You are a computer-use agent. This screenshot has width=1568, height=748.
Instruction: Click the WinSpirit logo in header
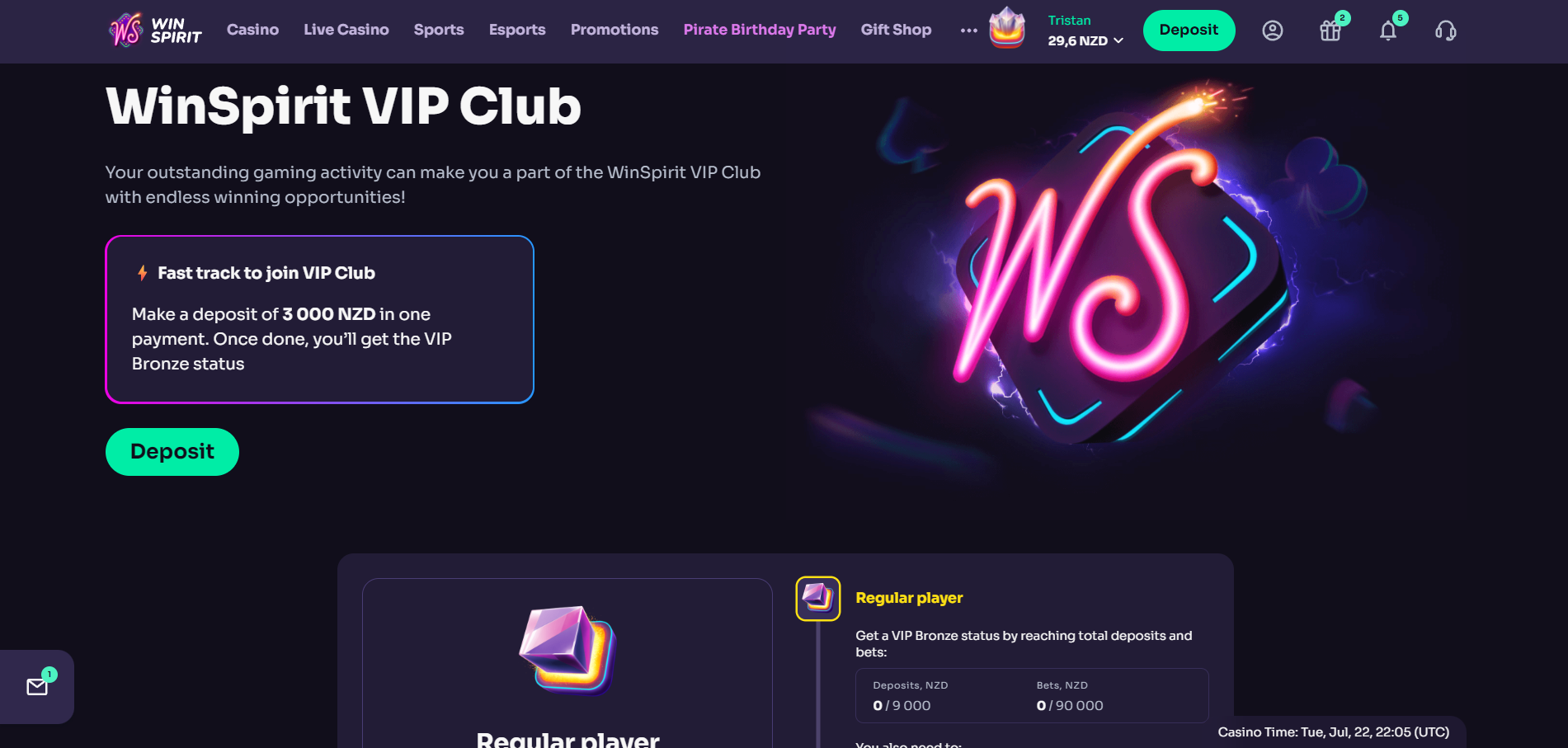tap(155, 31)
